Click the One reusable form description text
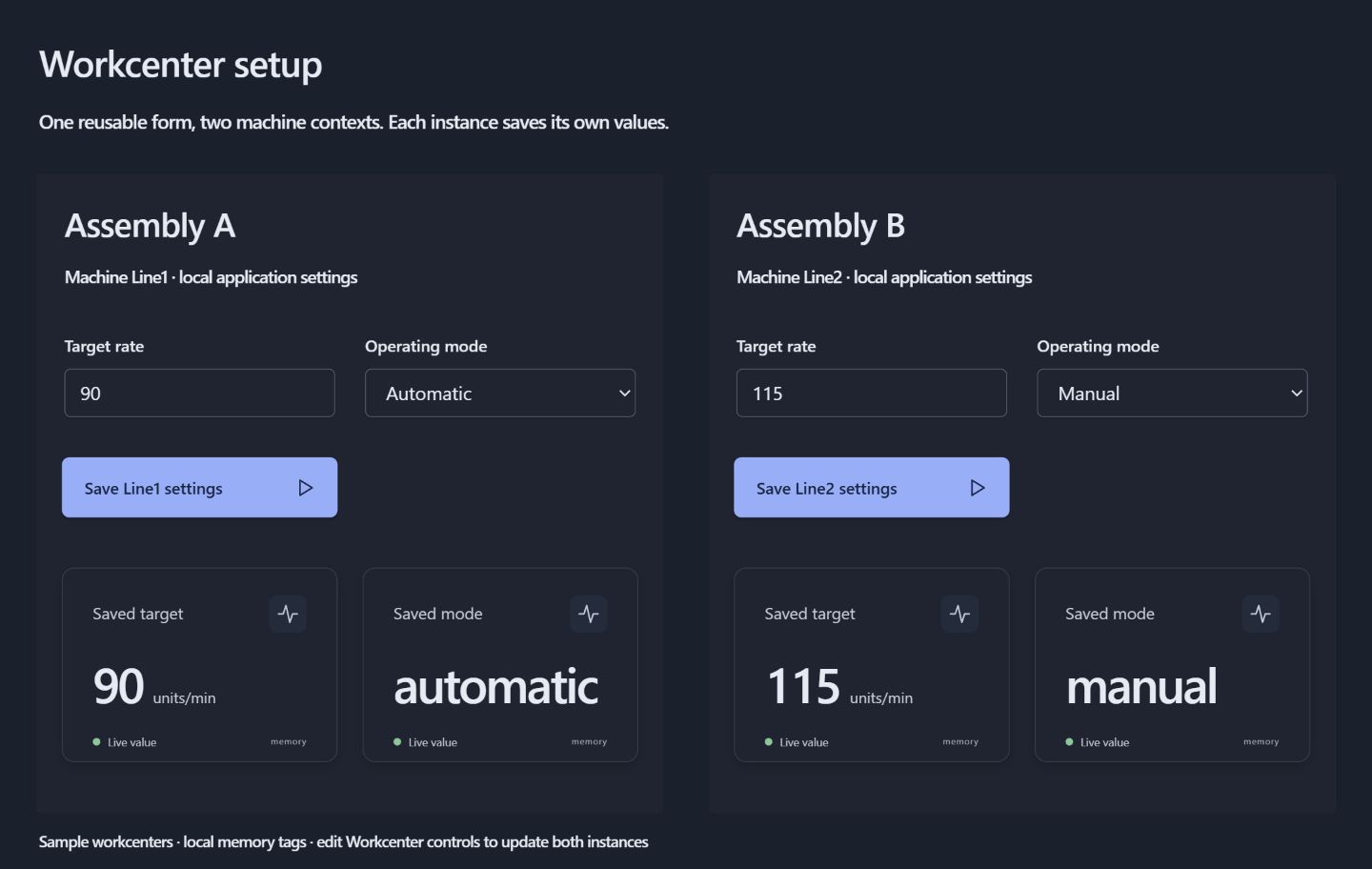 [x=353, y=123]
